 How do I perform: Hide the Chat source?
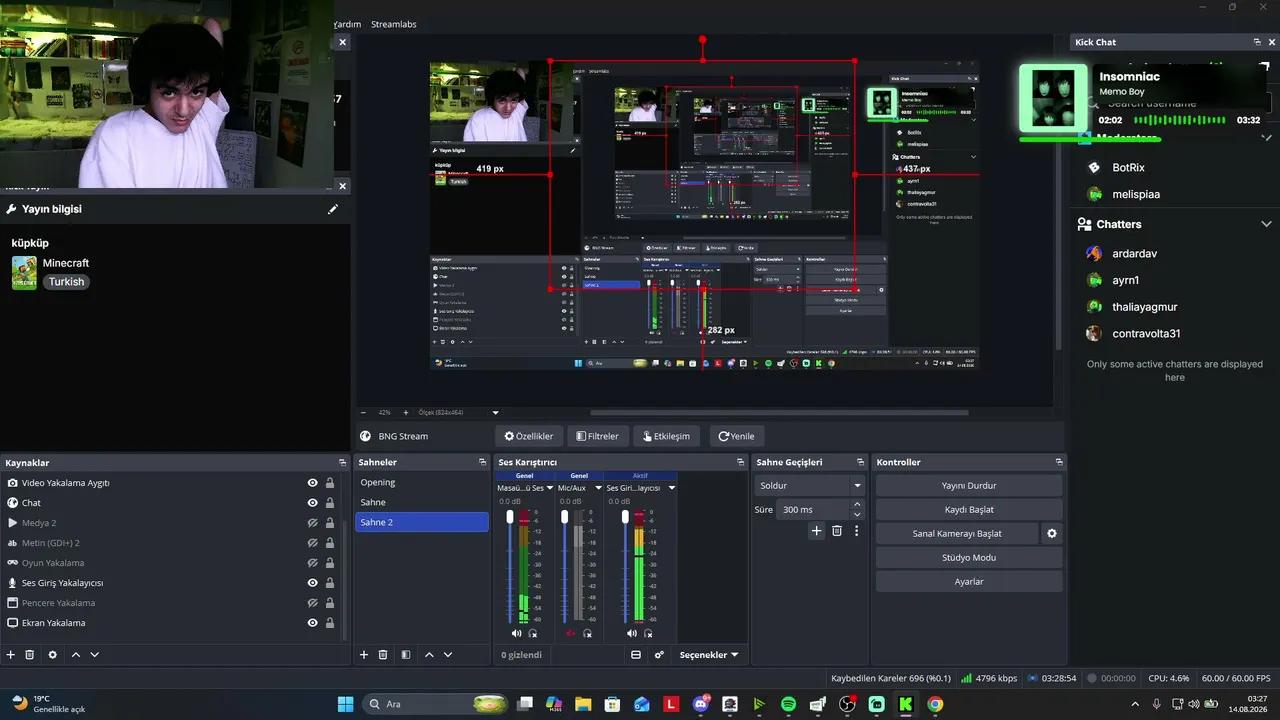313,503
